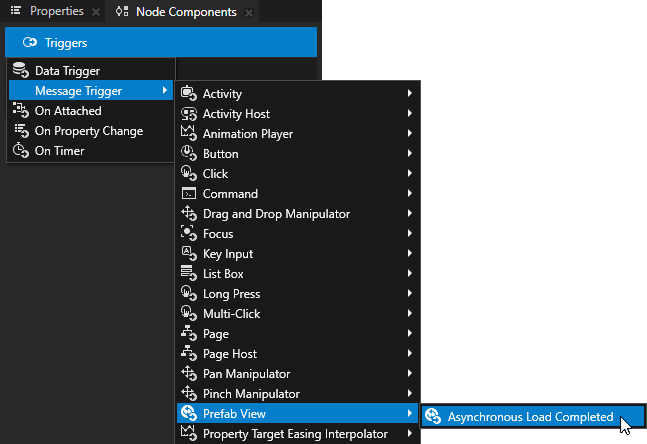This screenshot has height=444, width=647.
Task: Open the Multi-Click message entry
Action: (x=298, y=314)
